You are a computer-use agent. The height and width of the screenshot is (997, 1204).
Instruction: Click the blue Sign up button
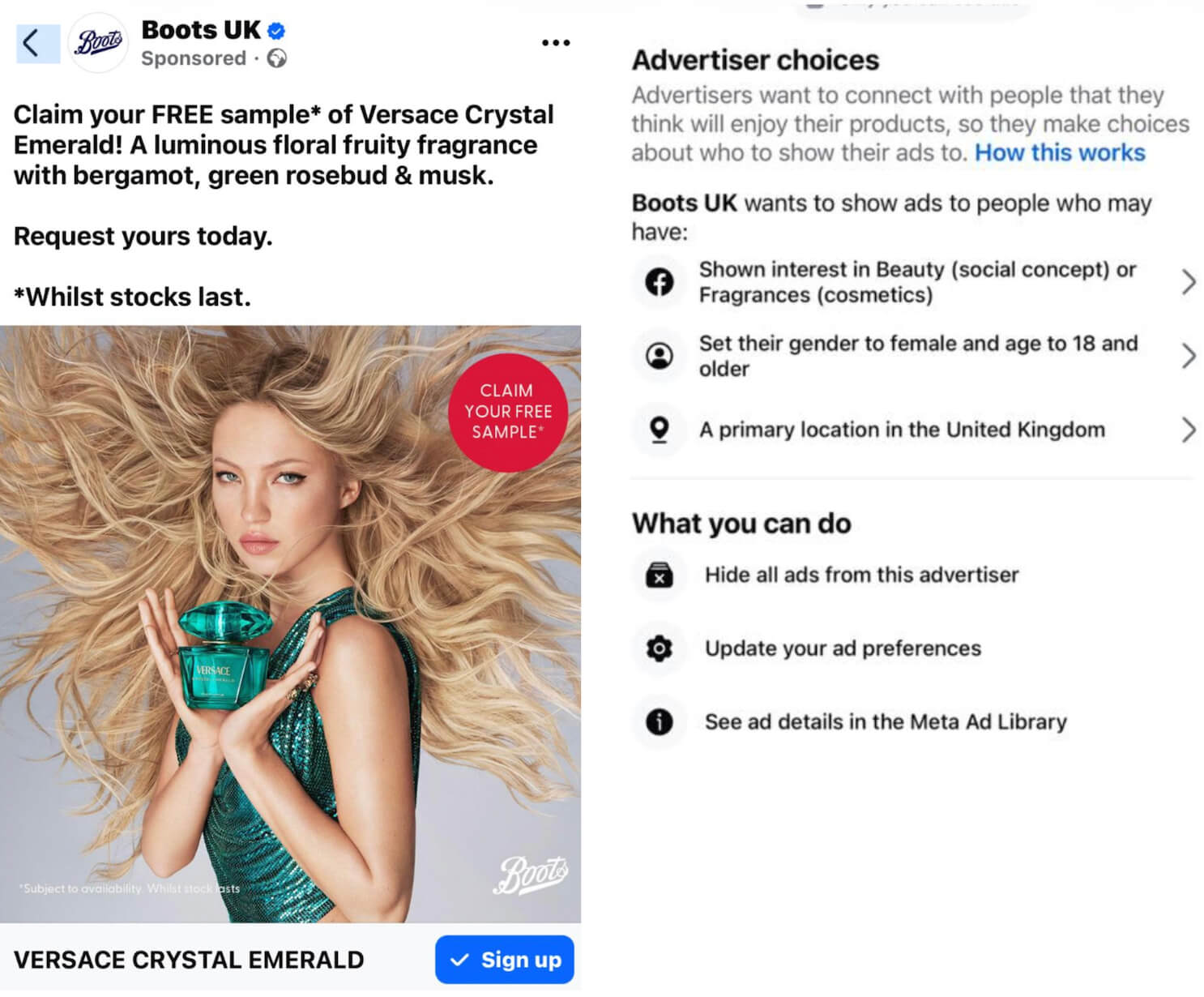[505, 960]
